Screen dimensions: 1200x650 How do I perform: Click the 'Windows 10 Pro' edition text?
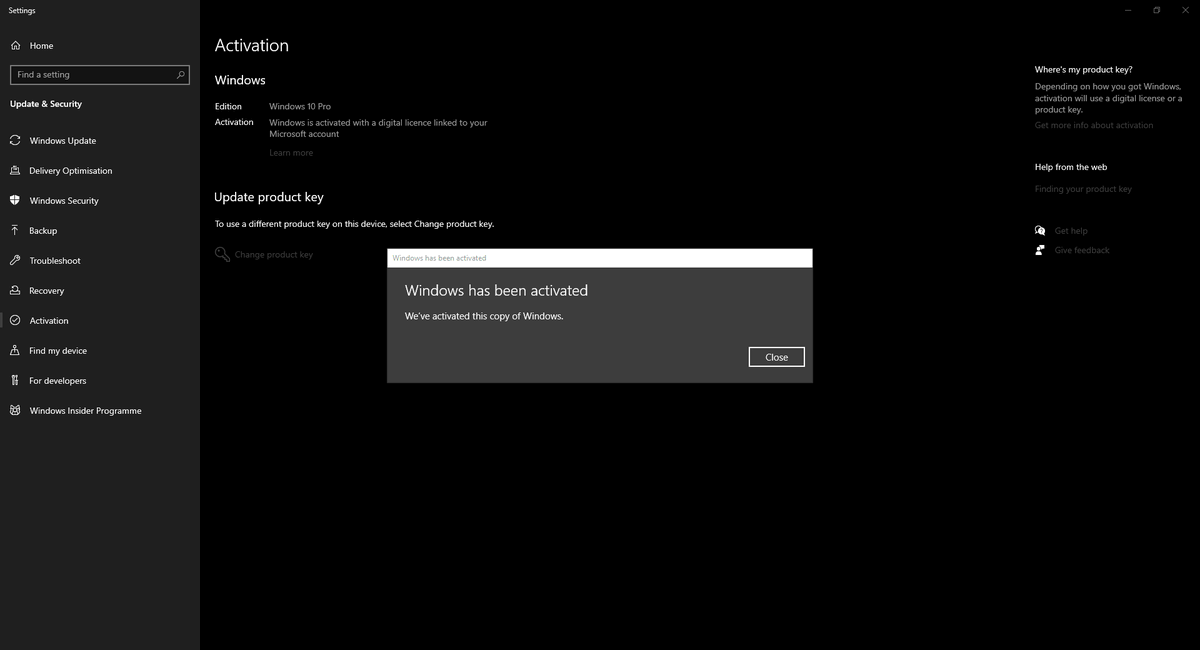(300, 106)
